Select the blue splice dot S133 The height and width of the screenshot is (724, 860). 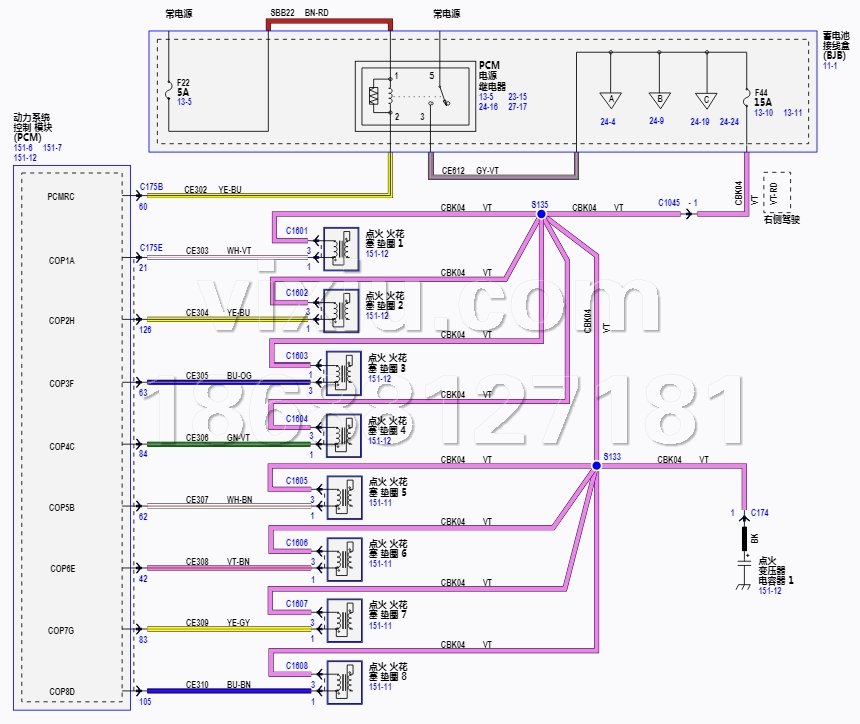tap(597, 465)
